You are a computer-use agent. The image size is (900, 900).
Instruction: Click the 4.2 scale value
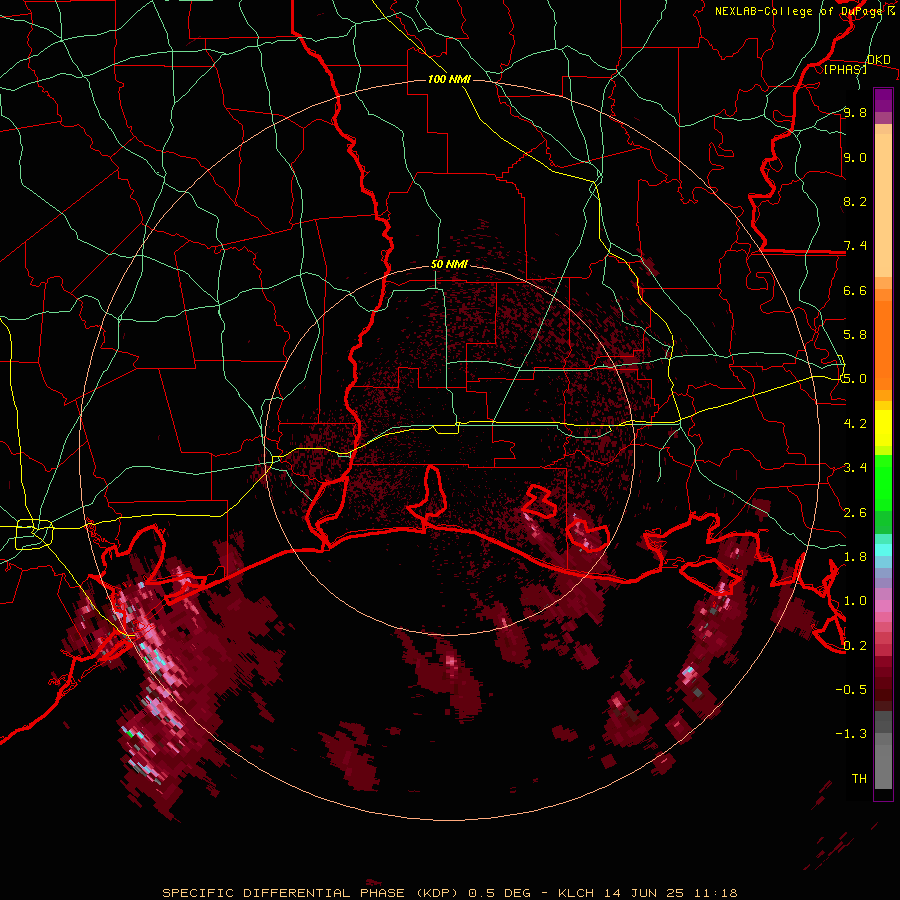[855, 424]
